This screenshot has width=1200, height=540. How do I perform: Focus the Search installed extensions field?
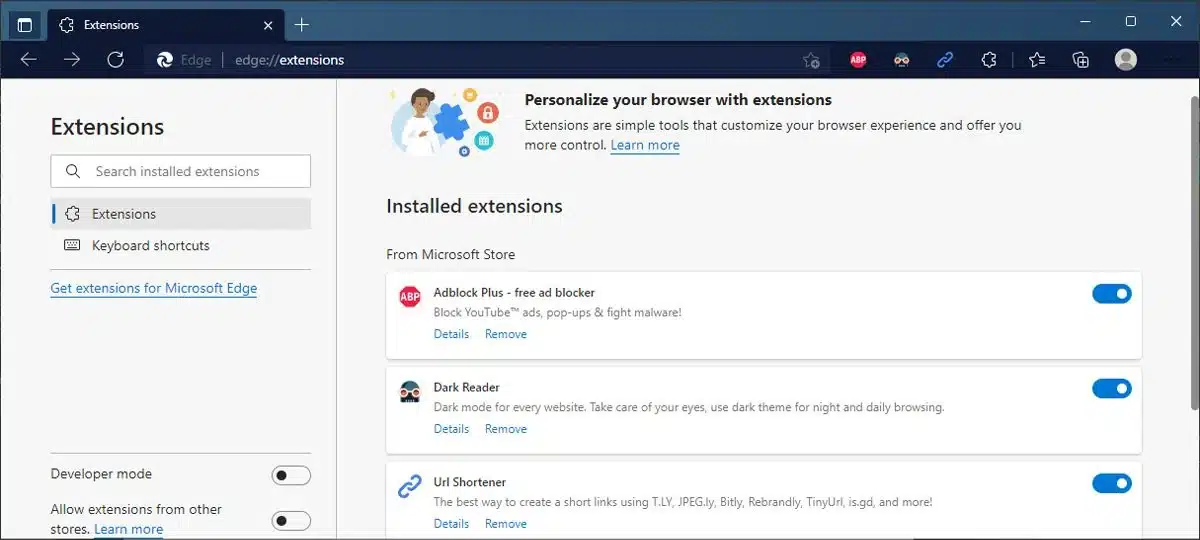pyautogui.click(x=180, y=171)
